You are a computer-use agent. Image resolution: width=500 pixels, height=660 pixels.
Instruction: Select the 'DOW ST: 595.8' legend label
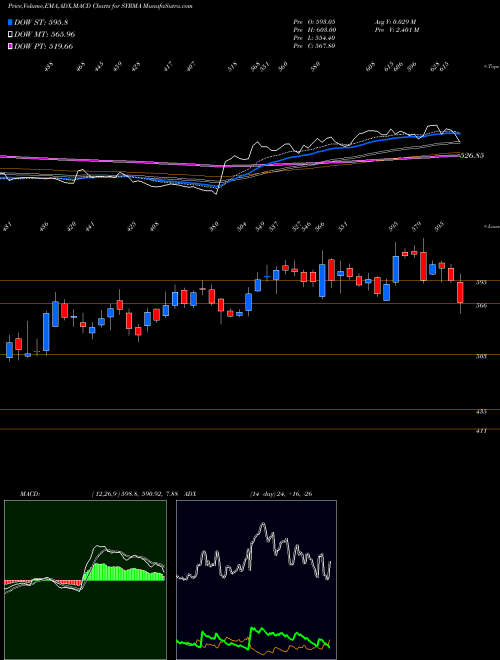pos(41,22)
